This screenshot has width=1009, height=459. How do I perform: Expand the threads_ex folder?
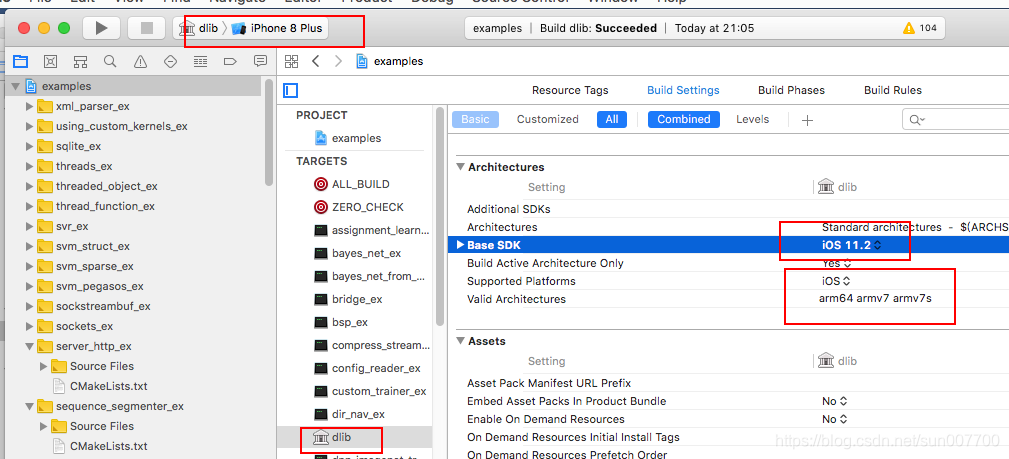29,166
